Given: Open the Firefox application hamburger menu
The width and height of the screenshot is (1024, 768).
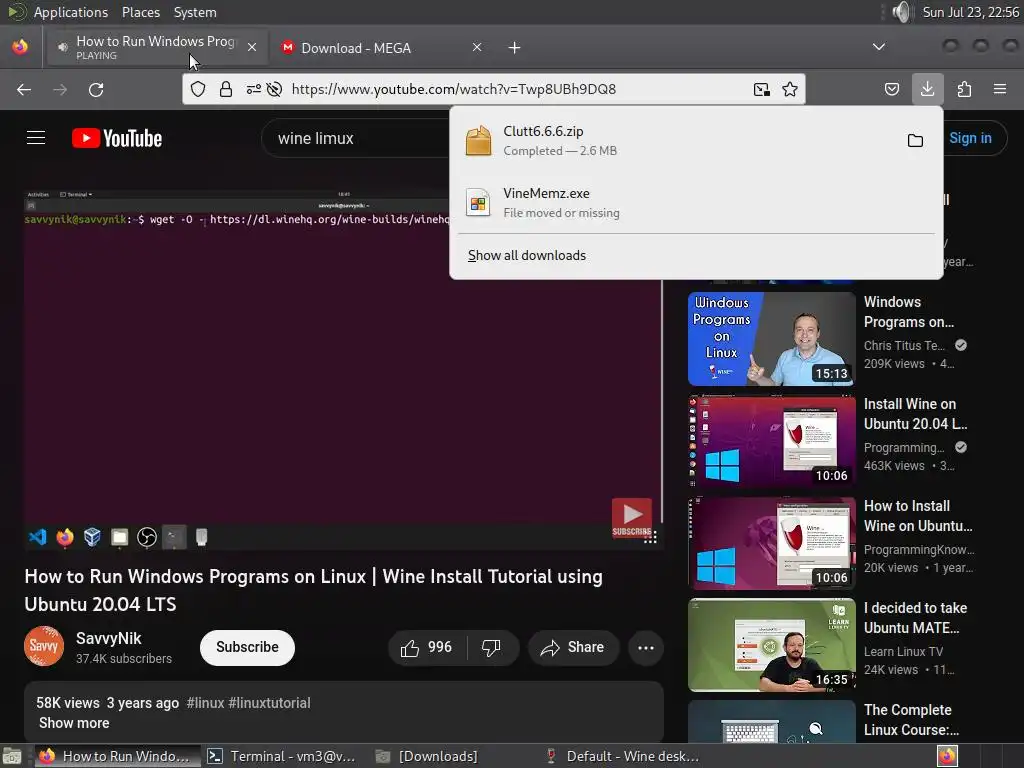Looking at the screenshot, I should [x=1000, y=89].
